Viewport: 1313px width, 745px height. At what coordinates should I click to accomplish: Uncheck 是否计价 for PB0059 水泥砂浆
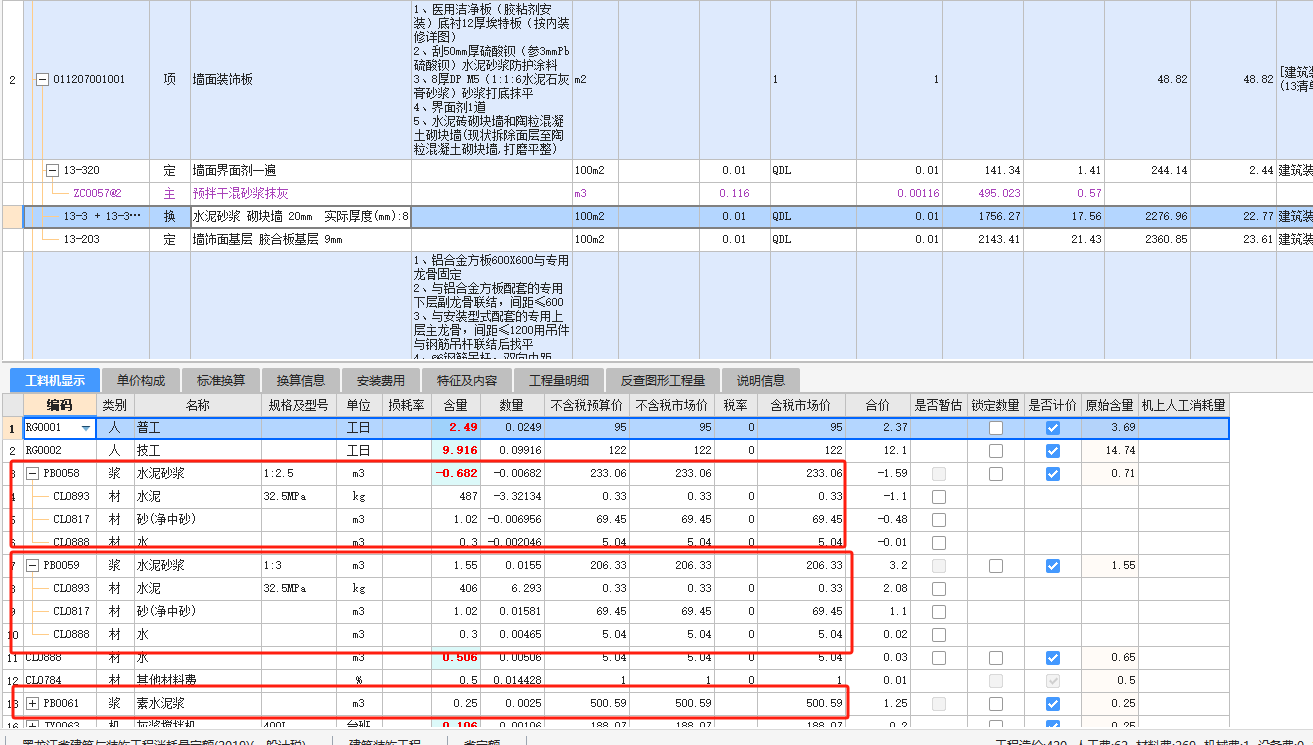pos(1052,566)
